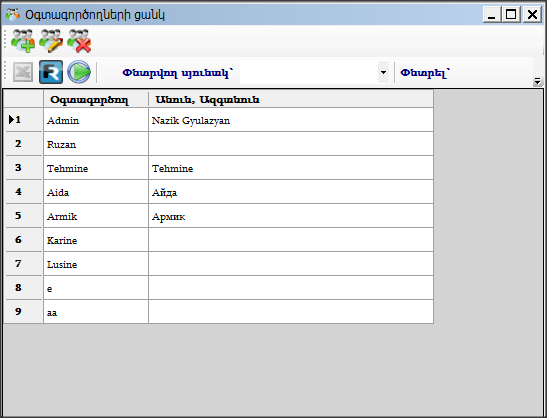
Task: Select the Tehmine username cell
Action: click(x=96, y=168)
